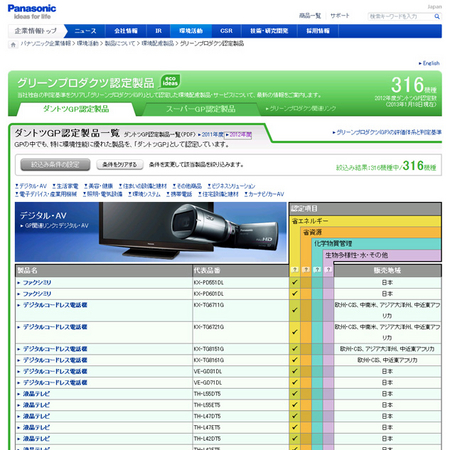Jump to 住宅設備と建材 category
This screenshot has height=450, width=450.
click(x=218, y=194)
